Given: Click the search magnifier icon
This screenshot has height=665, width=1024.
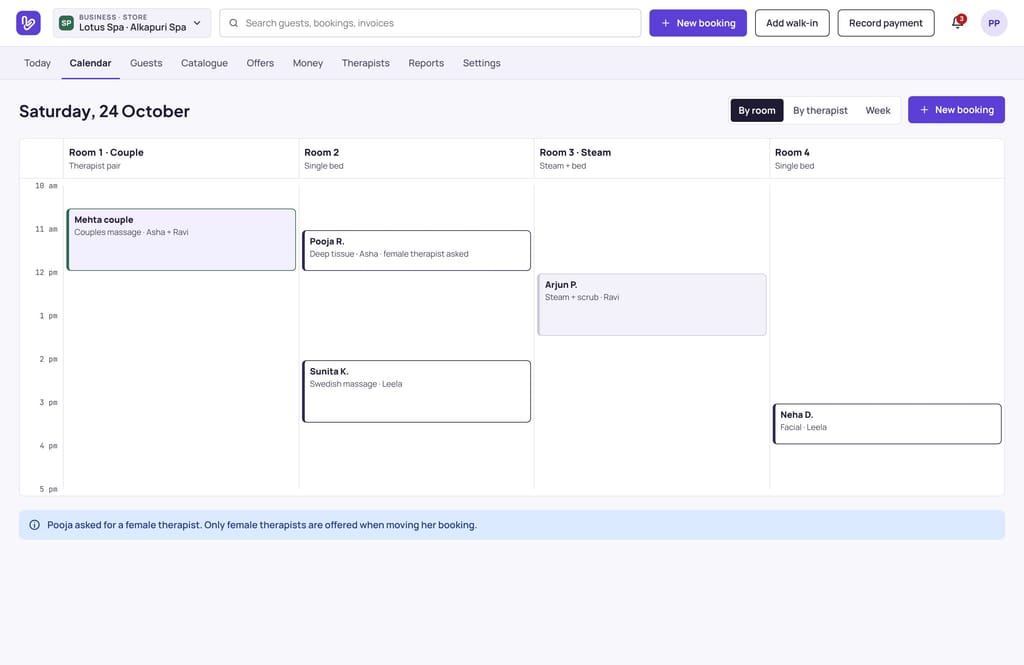Looking at the screenshot, I should point(233,23).
